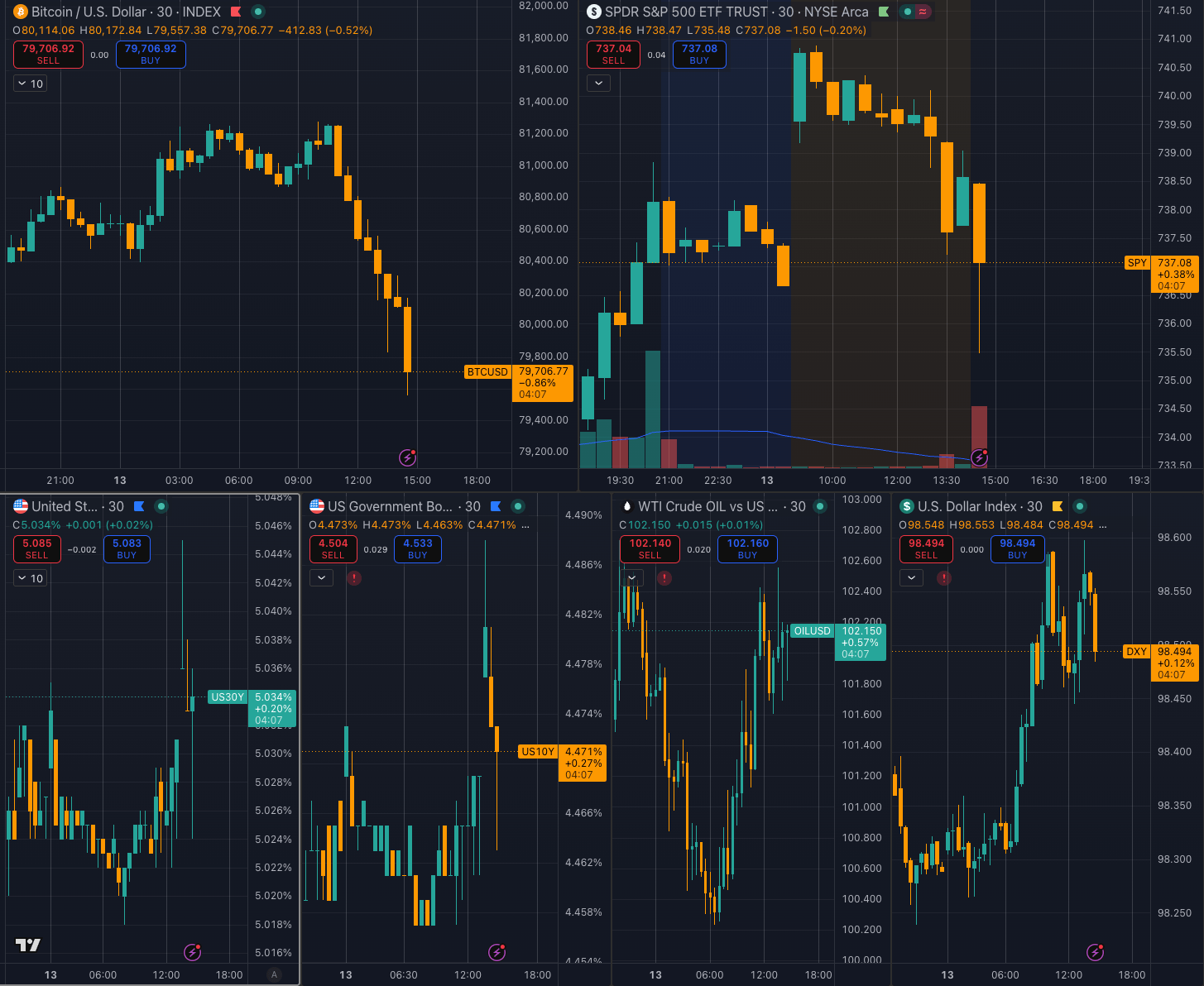Click the green flag on SPY chart
This screenshot has width=1204, height=986.
(884, 12)
